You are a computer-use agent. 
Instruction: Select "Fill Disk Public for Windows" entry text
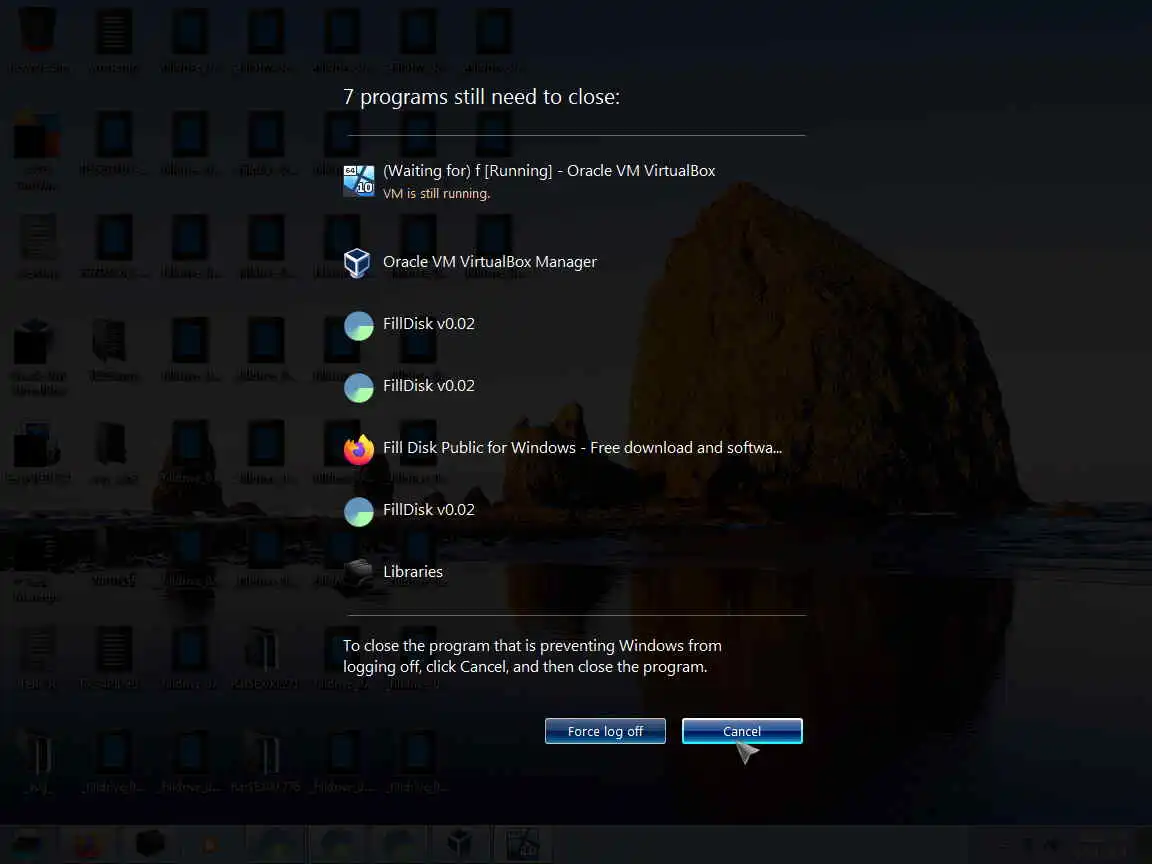click(582, 447)
